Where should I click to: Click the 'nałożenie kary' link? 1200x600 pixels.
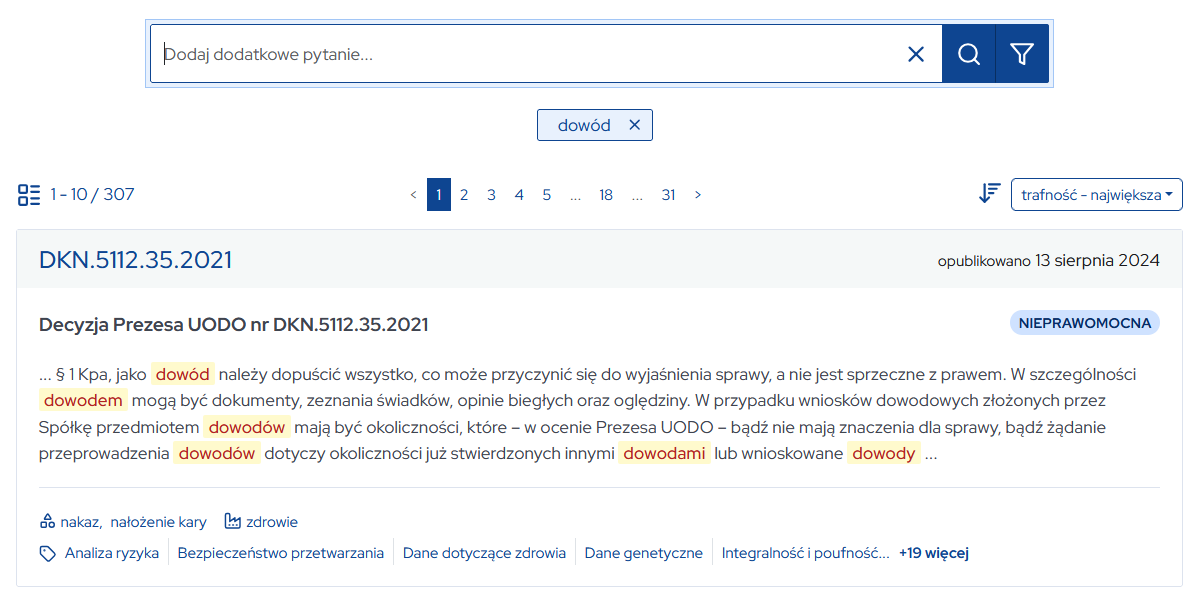tap(158, 521)
